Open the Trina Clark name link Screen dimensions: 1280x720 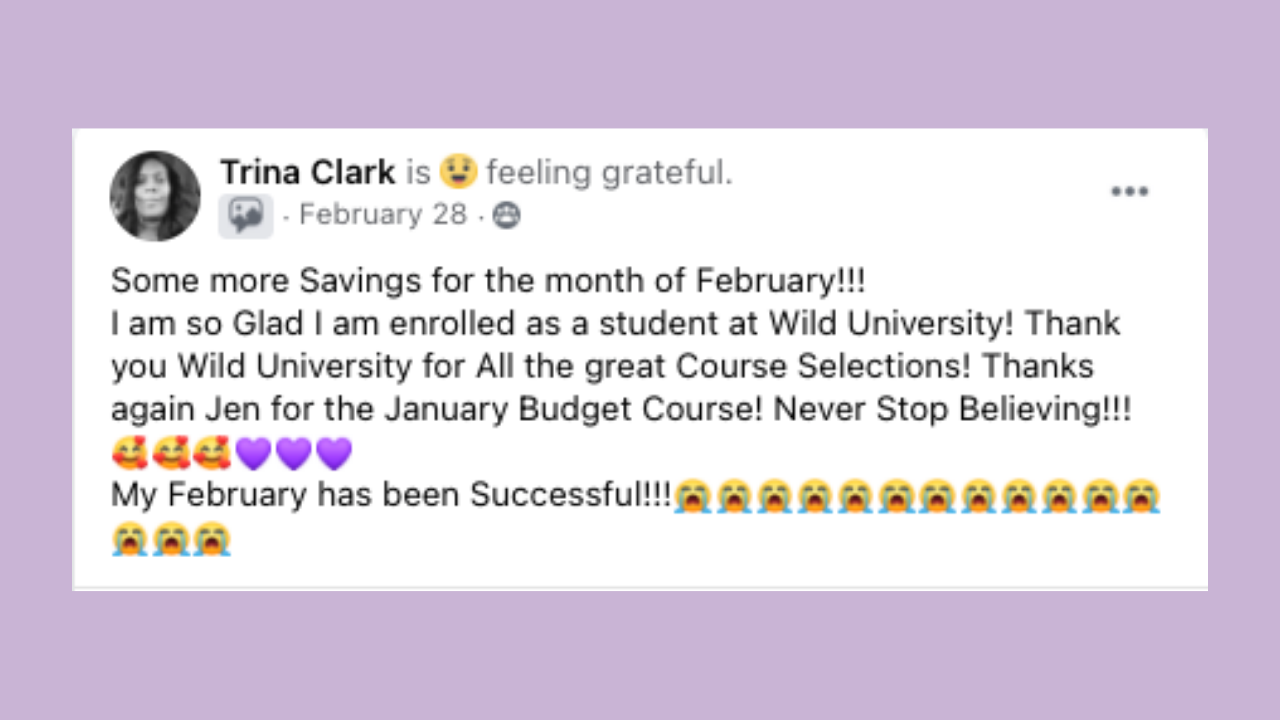308,173
